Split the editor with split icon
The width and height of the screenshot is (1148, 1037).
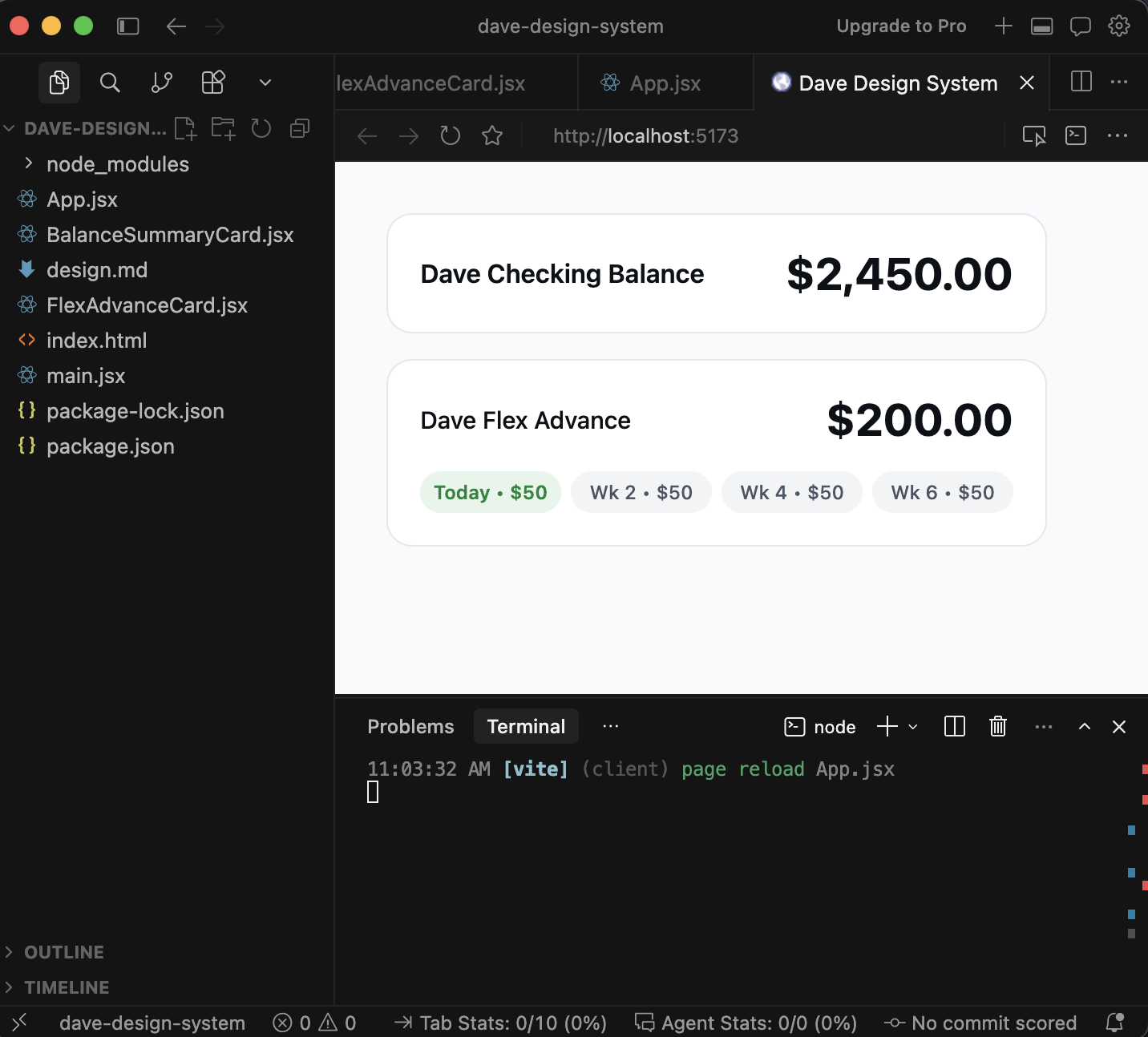(1081, 82)
